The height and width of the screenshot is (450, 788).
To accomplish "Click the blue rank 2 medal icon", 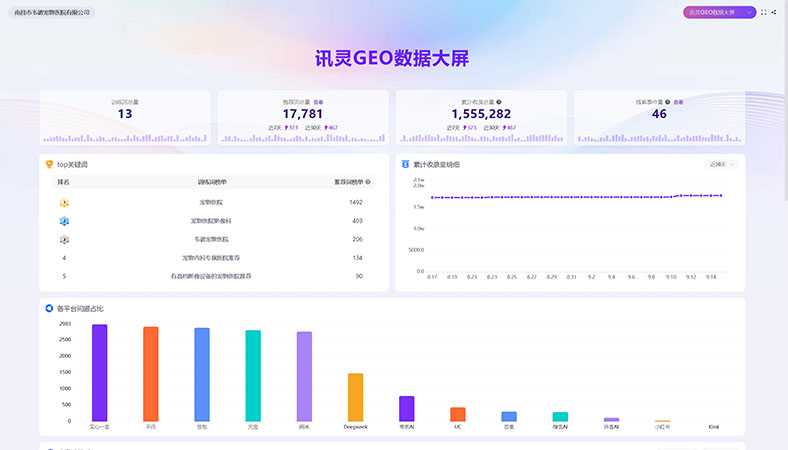I will tap(64, 221).
